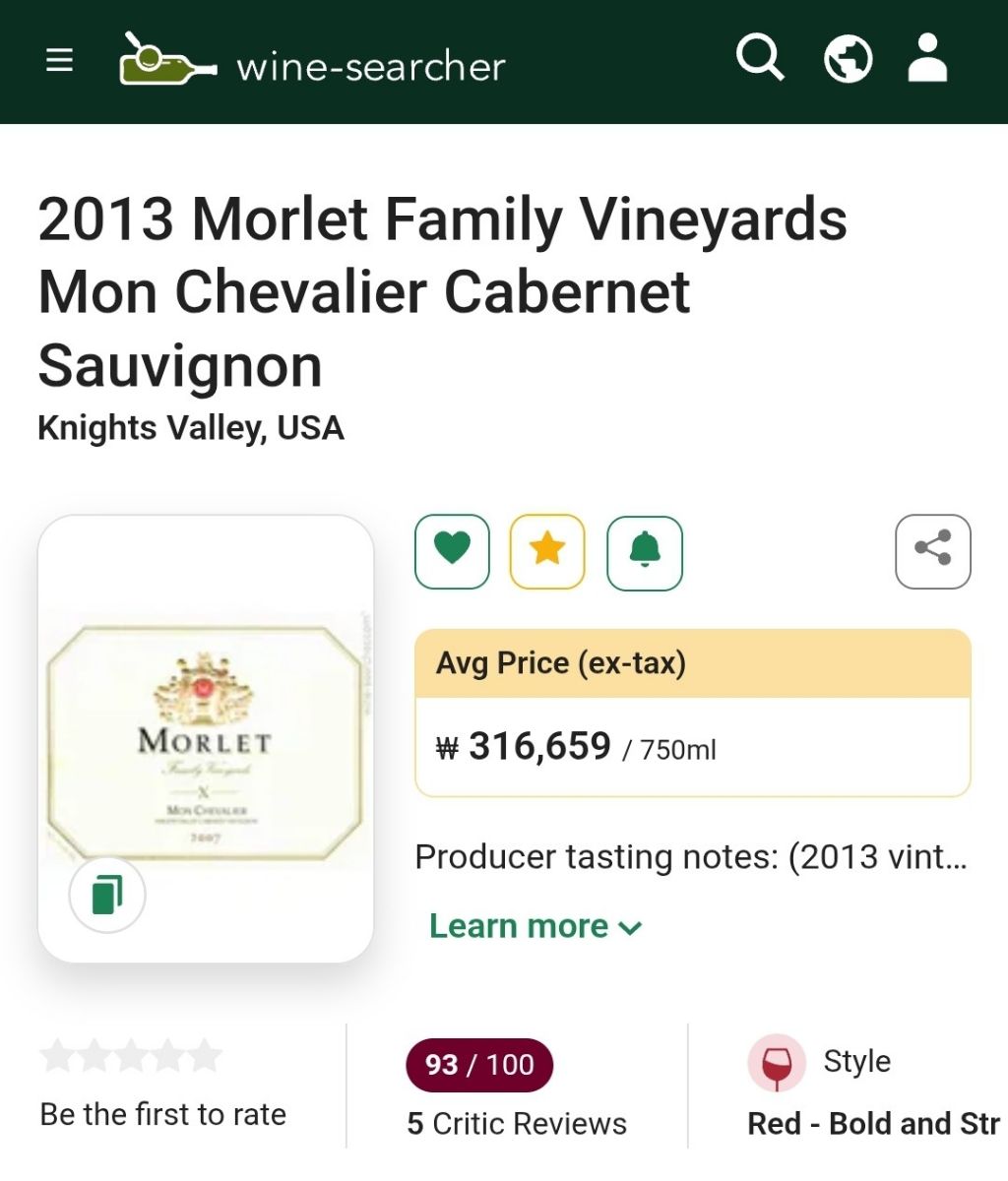Click the wine-searcher bottle logo

click(165, 59)
